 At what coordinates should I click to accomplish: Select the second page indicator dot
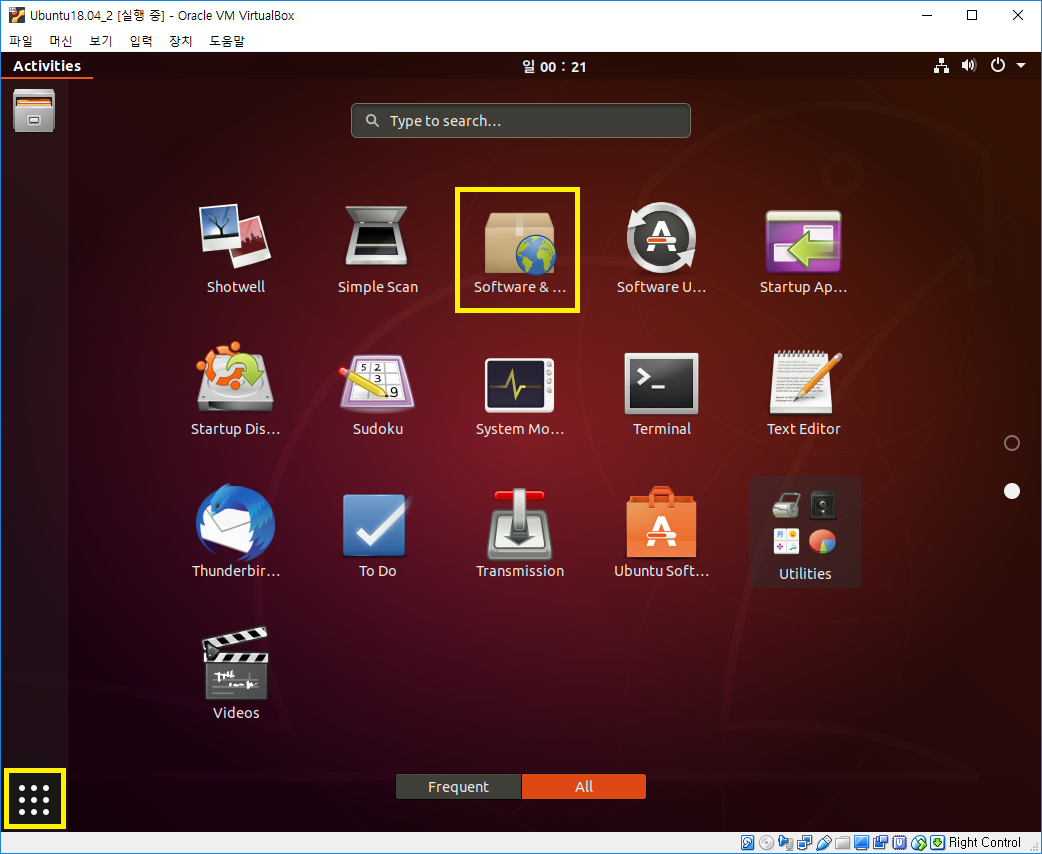tap(1011, 490)
